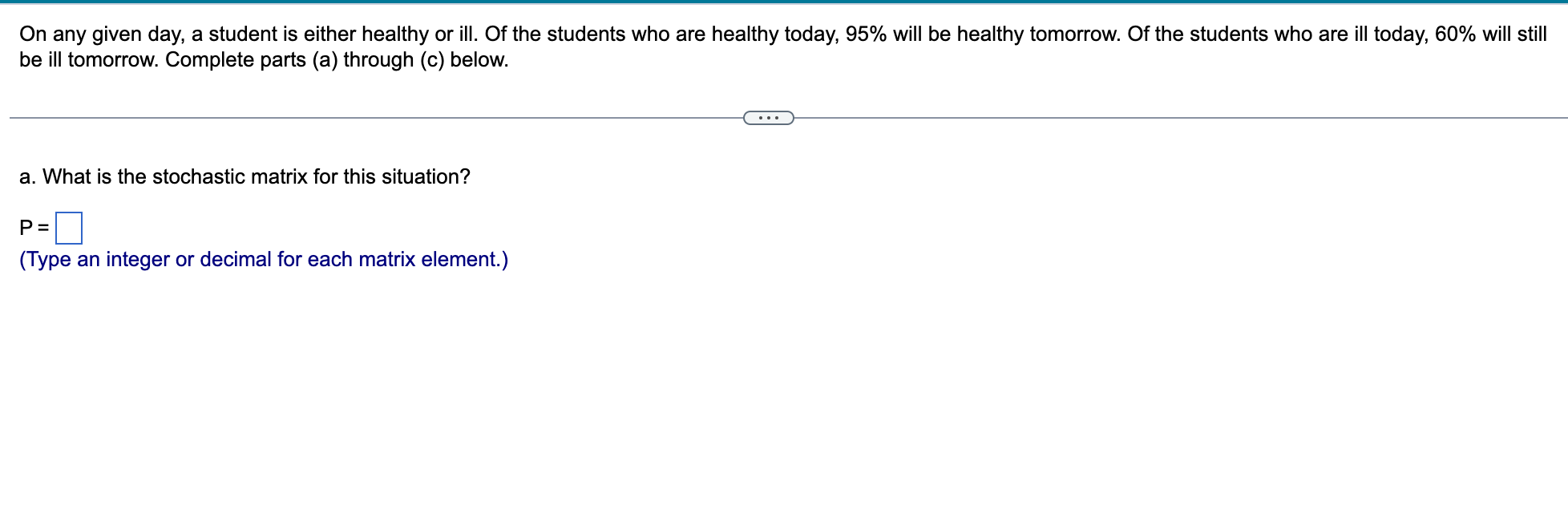The width and height of the screenshot is (1568, 518).
Task: Click the empty answer square next to P
Action: click(69, 229)
